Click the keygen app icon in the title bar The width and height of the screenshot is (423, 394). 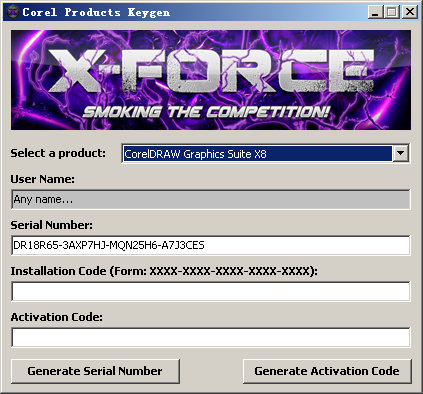point(13,12)
